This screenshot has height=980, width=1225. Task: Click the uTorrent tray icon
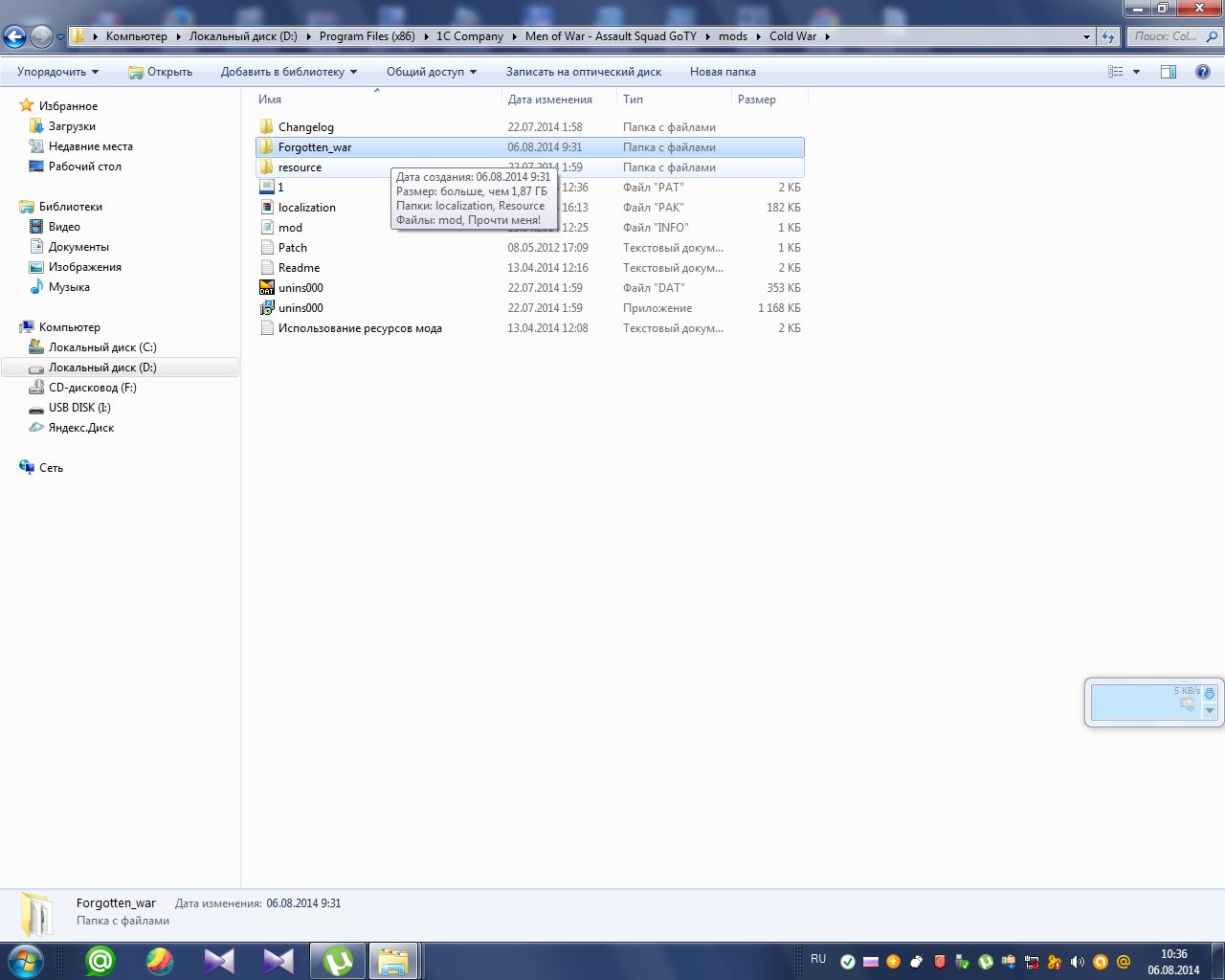coord(986,962)
